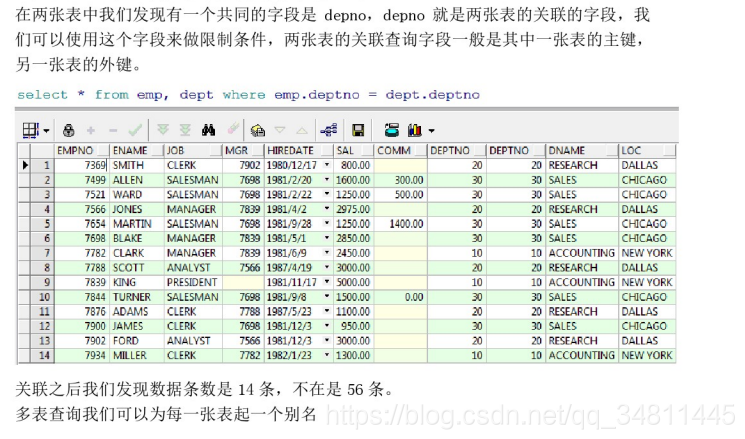Click the green checkmark post-changes icon
The width and height of the screenshot is (745, 439).
point(135,130)
